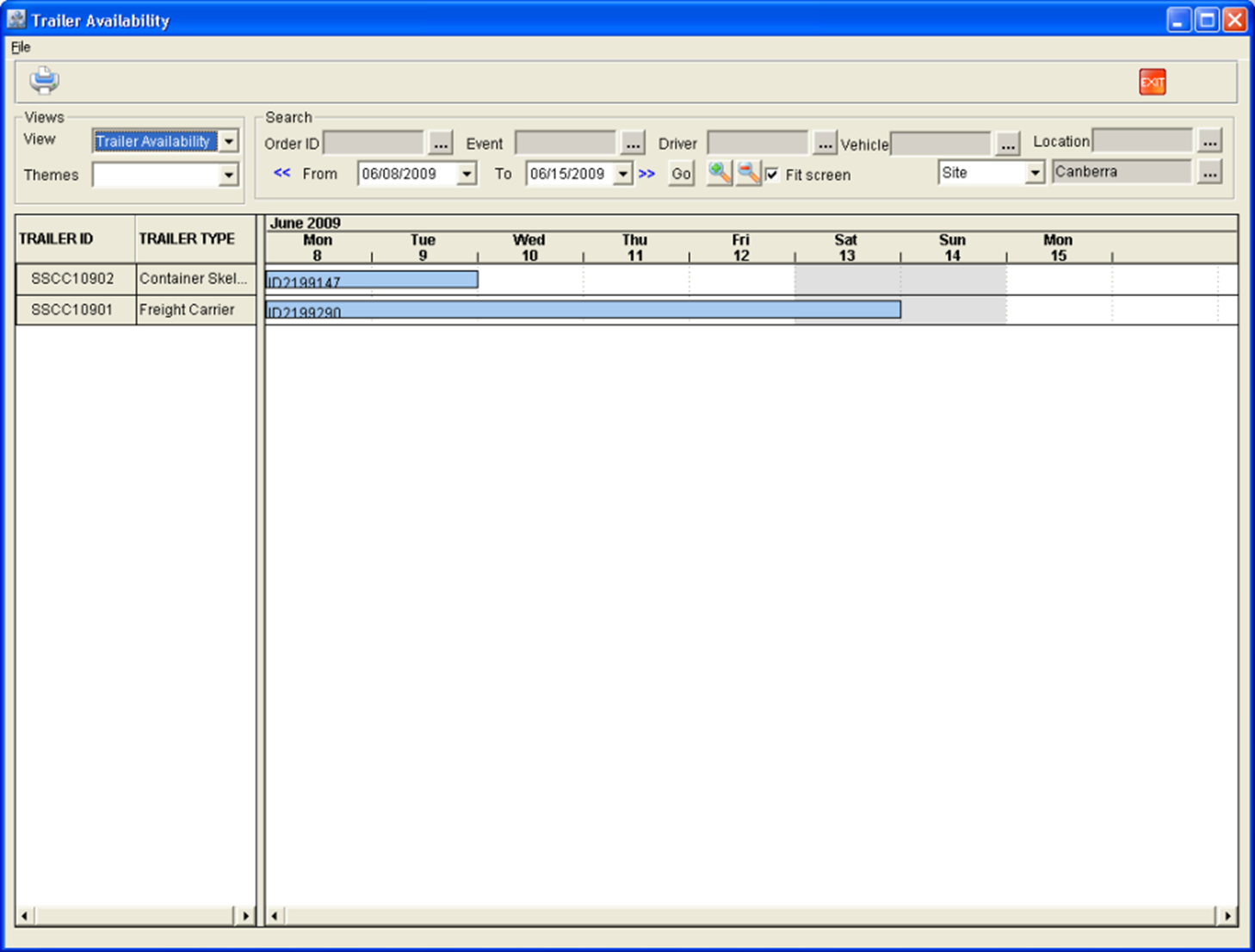Maximize the Trailer Availability window
1255x952 pixels.
pos(1208,20)
